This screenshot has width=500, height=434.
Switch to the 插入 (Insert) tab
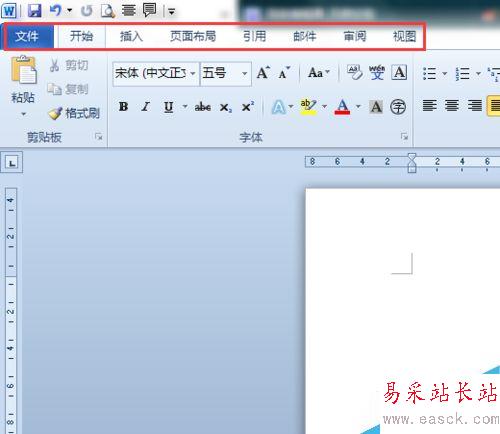[131, 36]
